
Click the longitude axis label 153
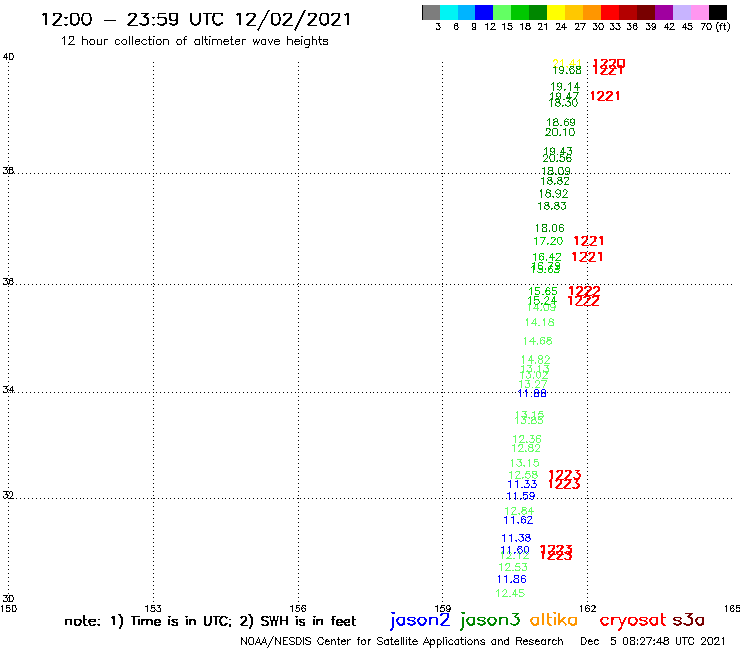pos(153,609)
